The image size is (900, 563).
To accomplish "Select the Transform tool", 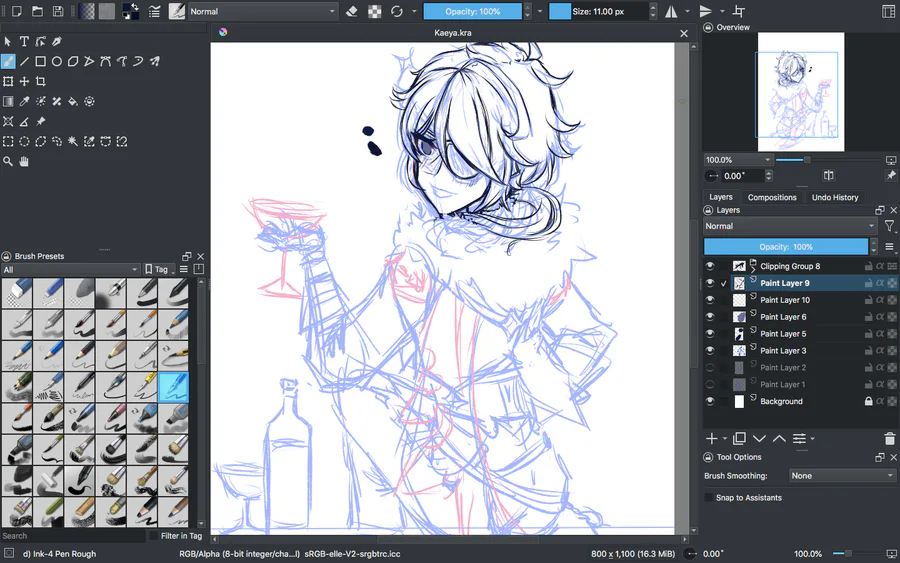I will 8,81.
